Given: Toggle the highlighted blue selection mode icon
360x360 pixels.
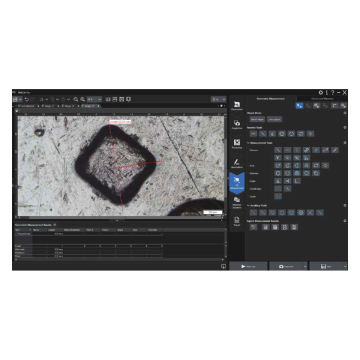Looking at the screenshot, I should [x=299, y=106].
